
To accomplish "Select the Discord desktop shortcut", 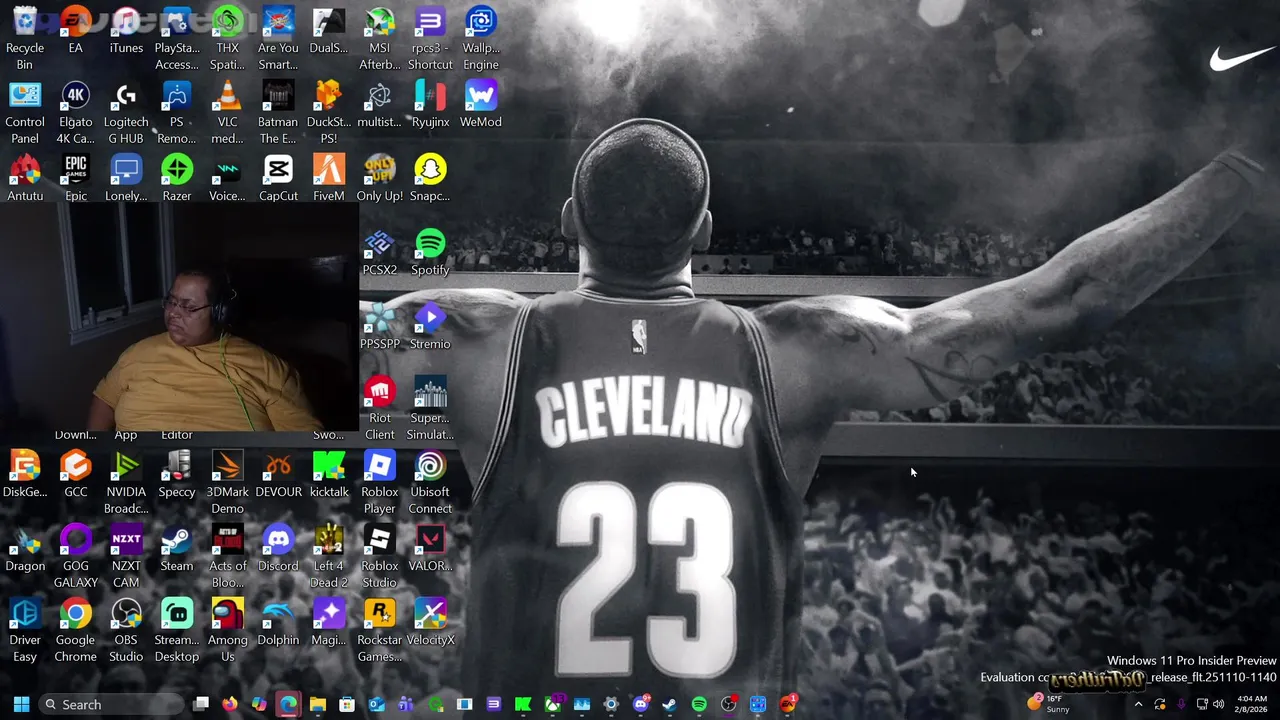I will (x=278, y=548).
